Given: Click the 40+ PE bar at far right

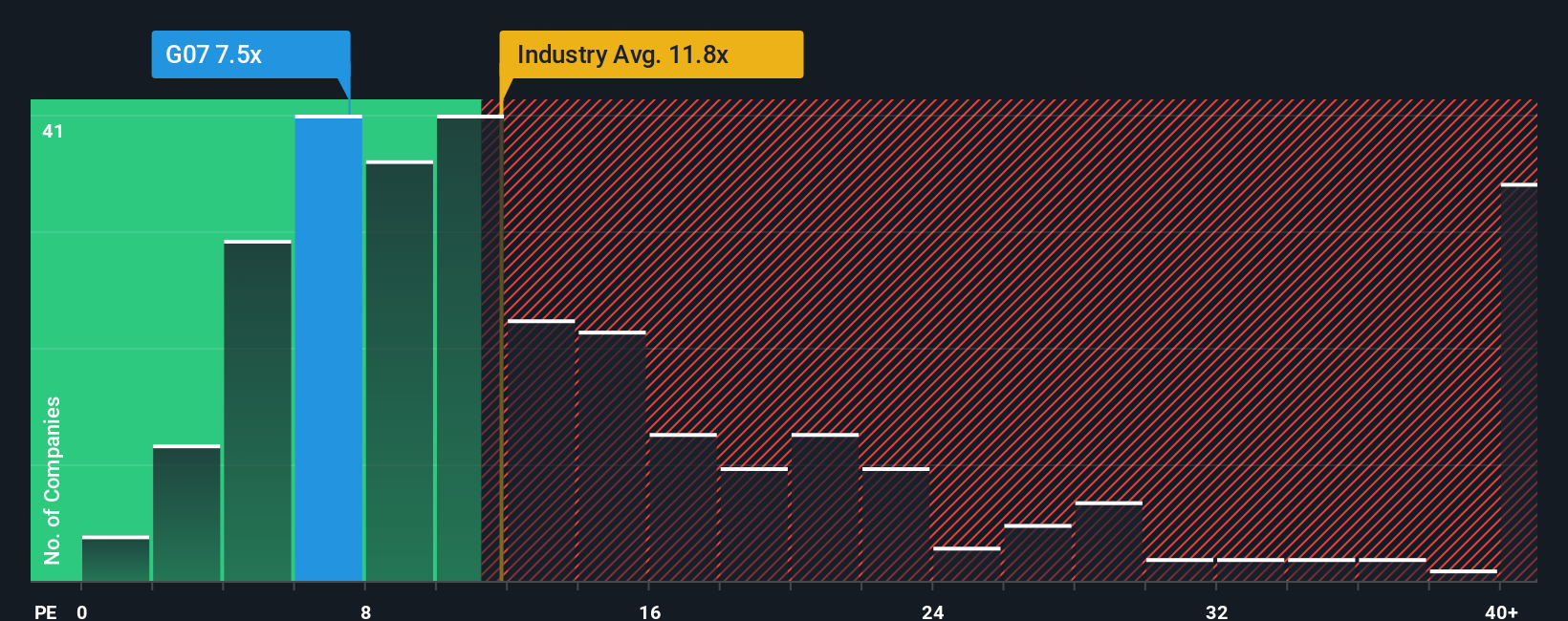Looking at the screenshot, I should click(x=1518, y=382).
